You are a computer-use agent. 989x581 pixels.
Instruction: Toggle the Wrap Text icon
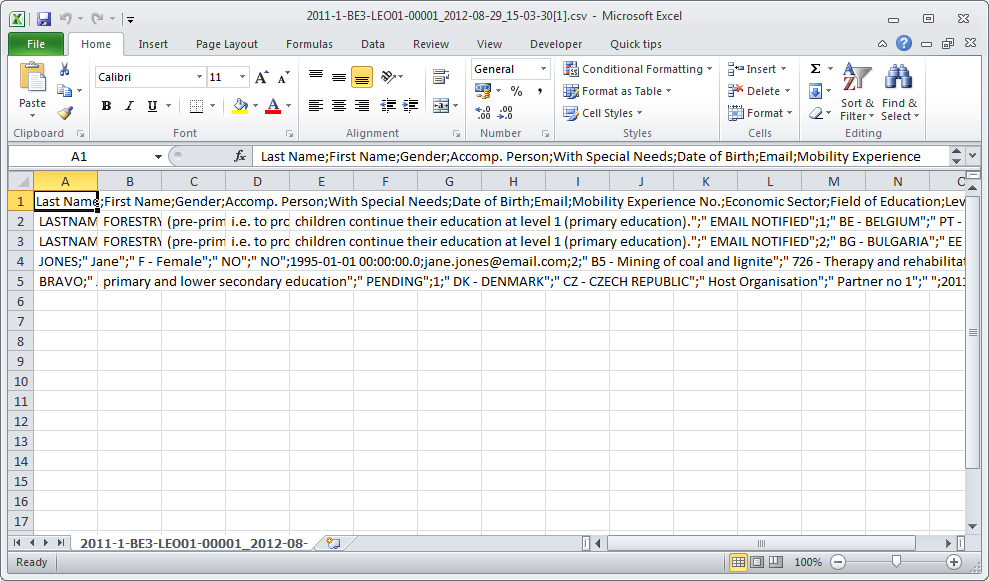click(x=441, y=77)
